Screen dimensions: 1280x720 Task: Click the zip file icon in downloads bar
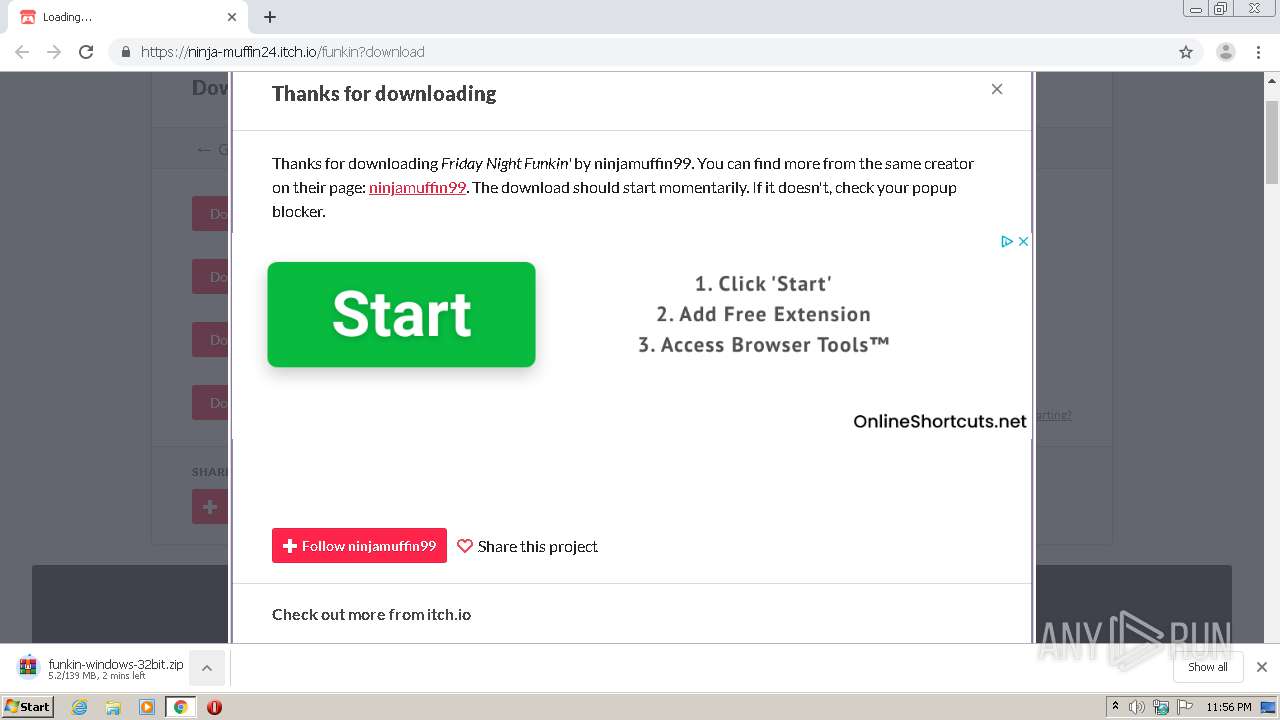[x=28, y=667]
